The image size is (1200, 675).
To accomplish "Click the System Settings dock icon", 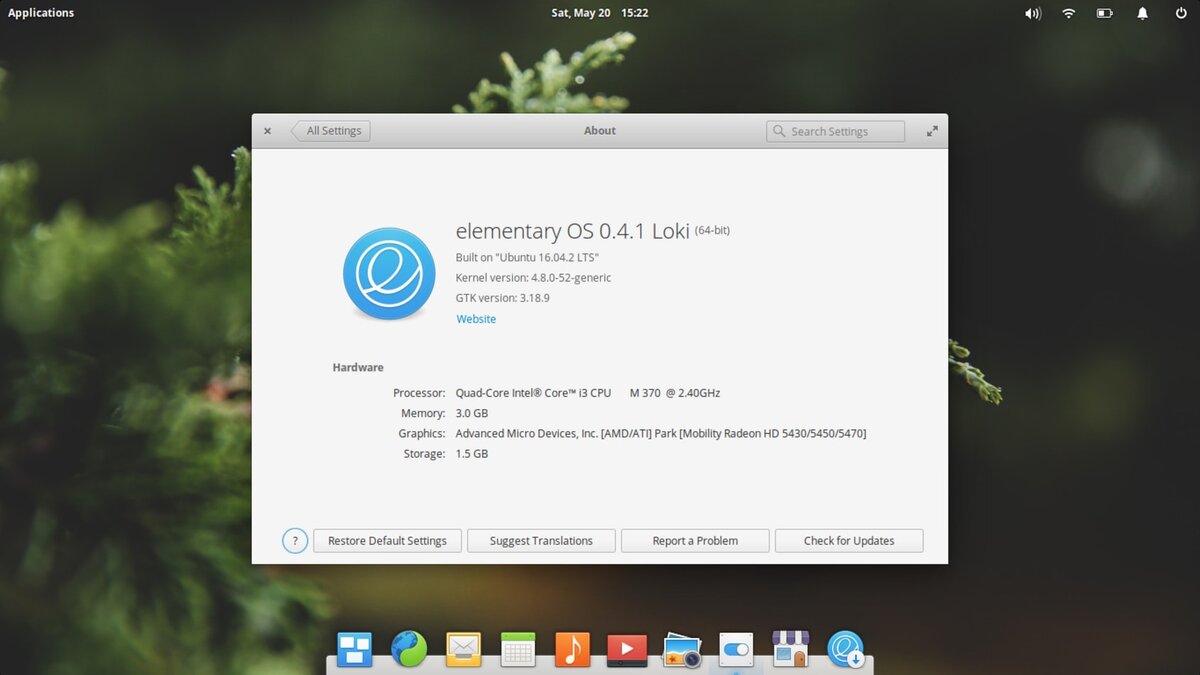I will click(x=736, y=649).
